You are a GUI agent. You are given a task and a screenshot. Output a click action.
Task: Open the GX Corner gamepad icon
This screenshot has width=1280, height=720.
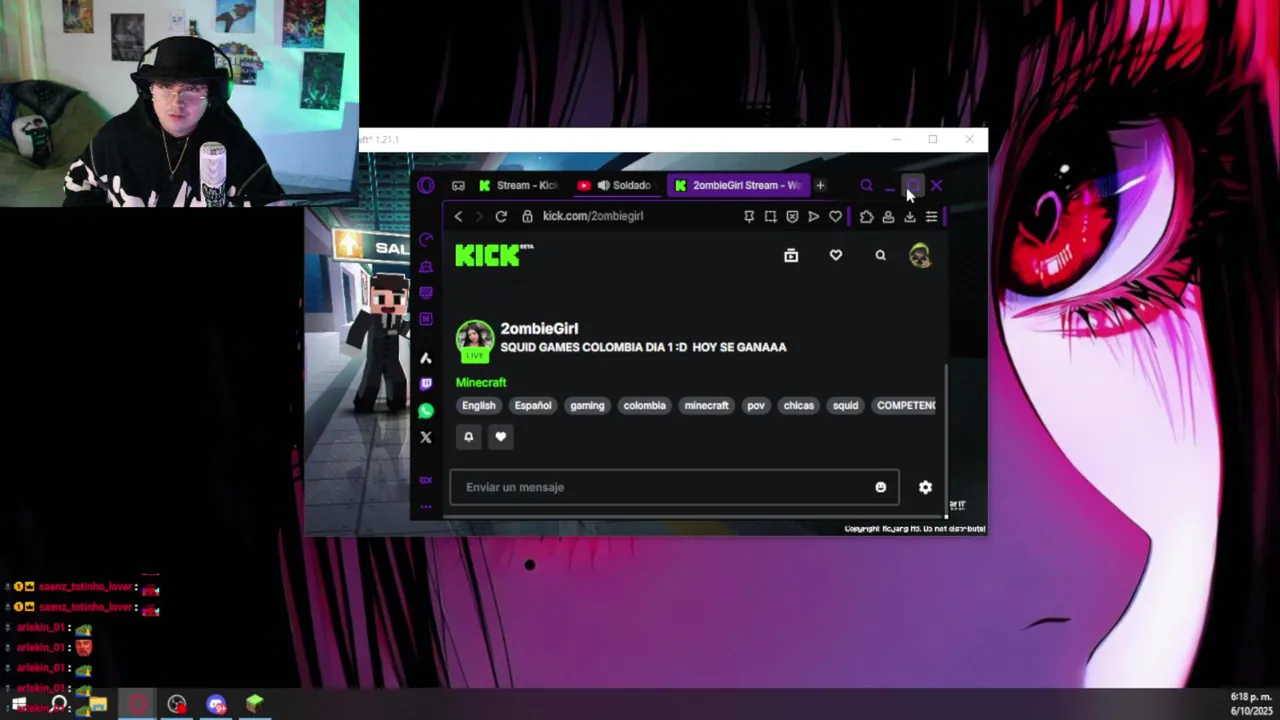pos(458,185)
